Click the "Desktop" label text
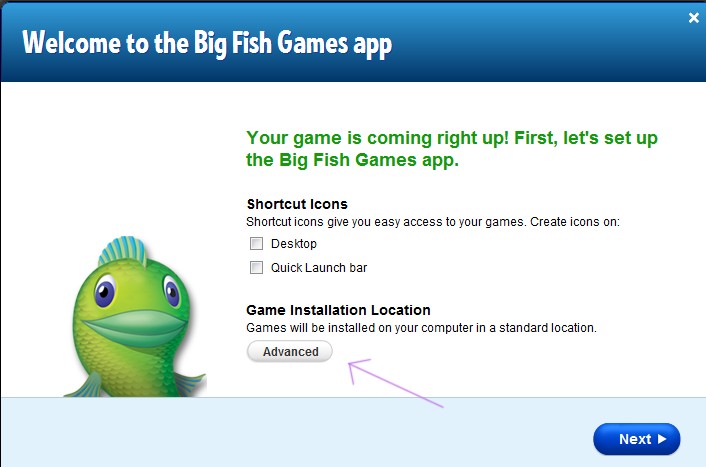Viewport: 706px width, 467px height. tap(294, 244)
